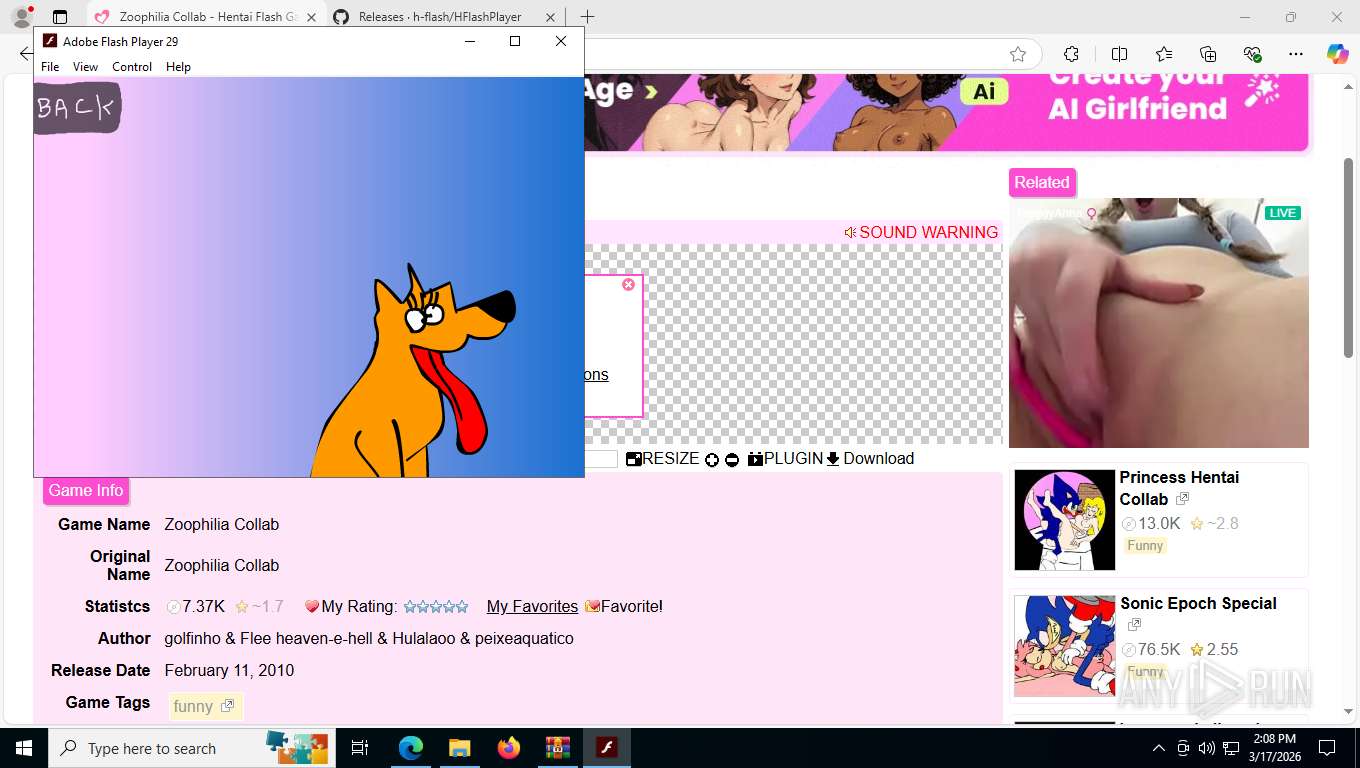Open Microsoft Edge from the taskbar

(410, 748)
